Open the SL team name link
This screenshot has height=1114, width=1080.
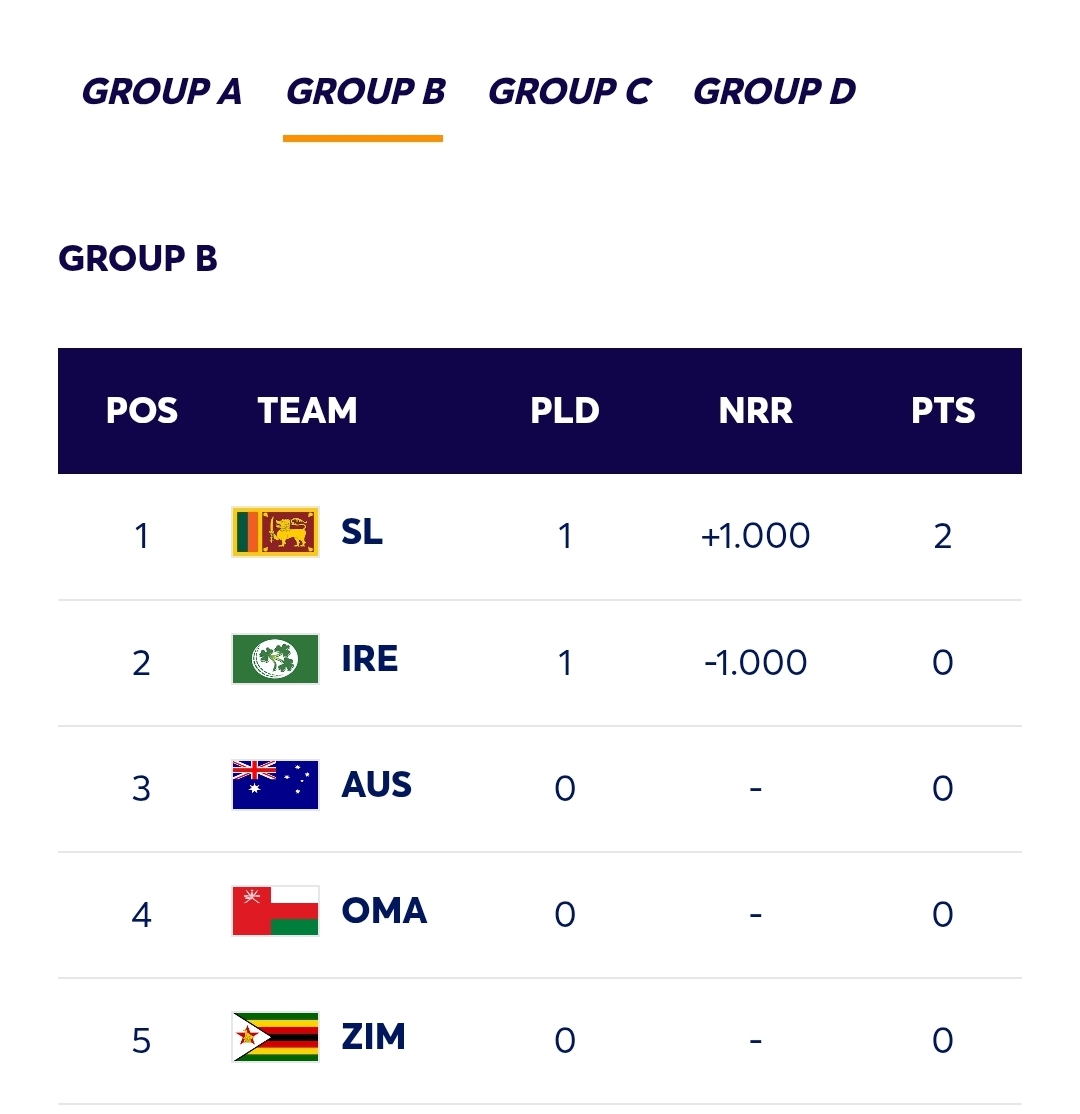pyautogui.click(x=362, y=532)
